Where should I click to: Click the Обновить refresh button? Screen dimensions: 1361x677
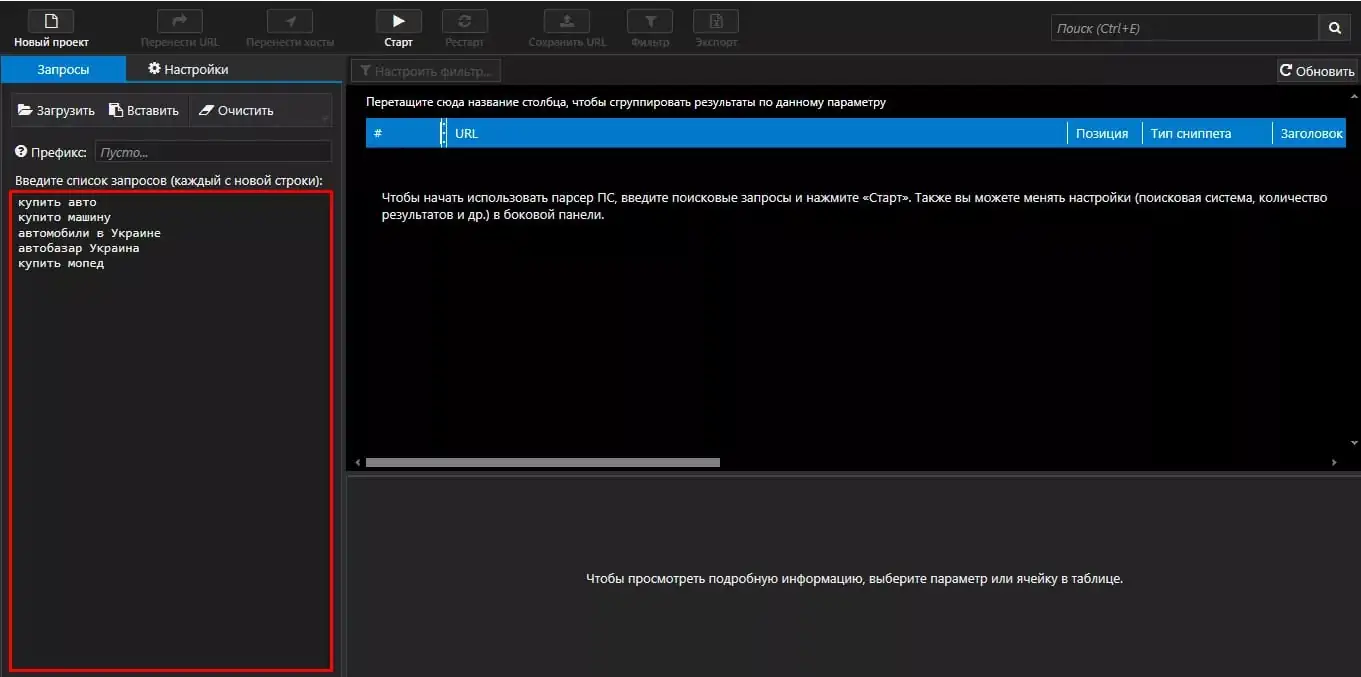click(x=1317, y=71)
